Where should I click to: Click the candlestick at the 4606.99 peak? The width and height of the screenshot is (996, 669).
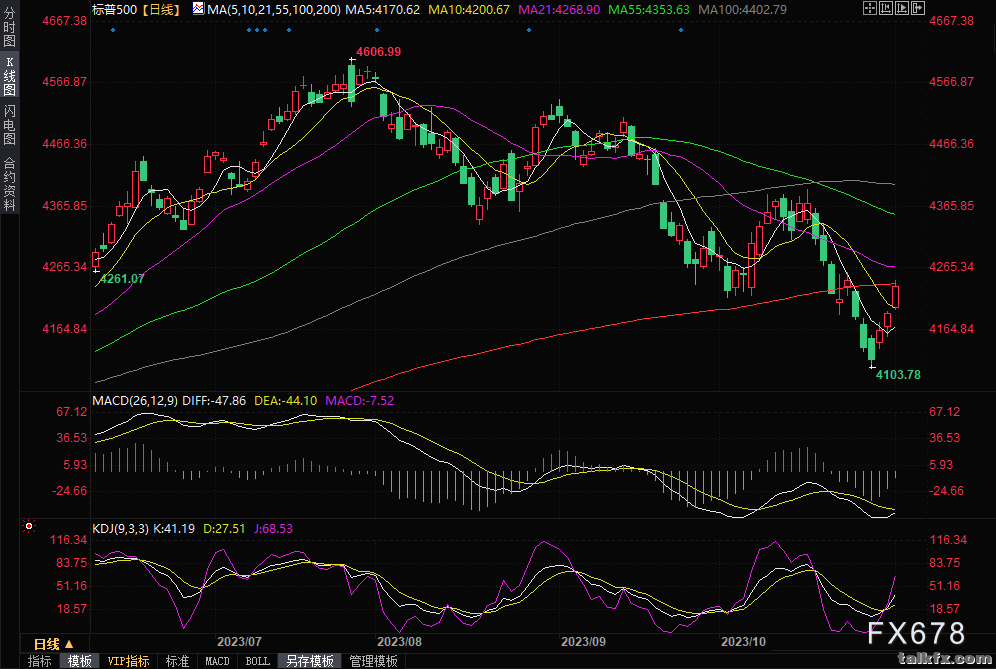[352, 81]
